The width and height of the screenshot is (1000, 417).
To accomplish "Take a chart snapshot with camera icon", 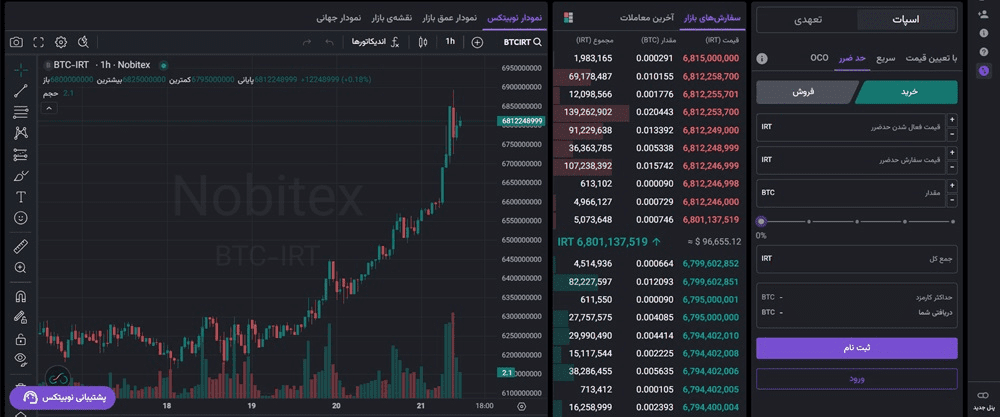I will pos(16,42).
